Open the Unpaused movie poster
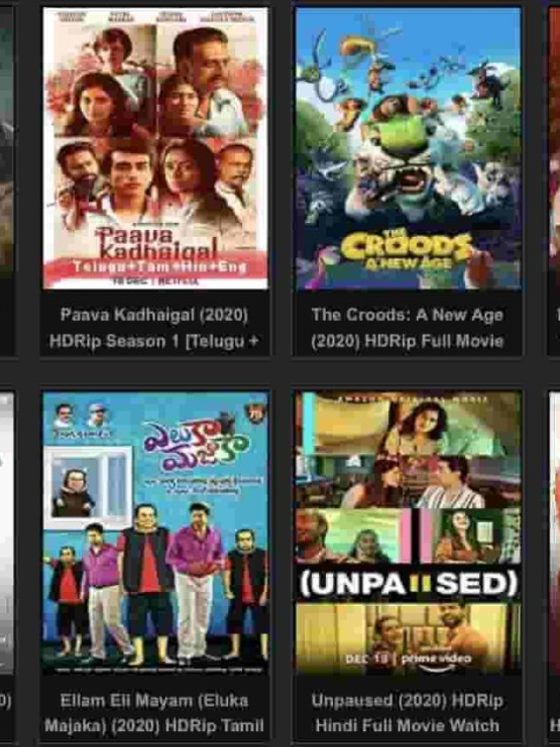Viewport: 560px width, 747px height. [408, 533]
